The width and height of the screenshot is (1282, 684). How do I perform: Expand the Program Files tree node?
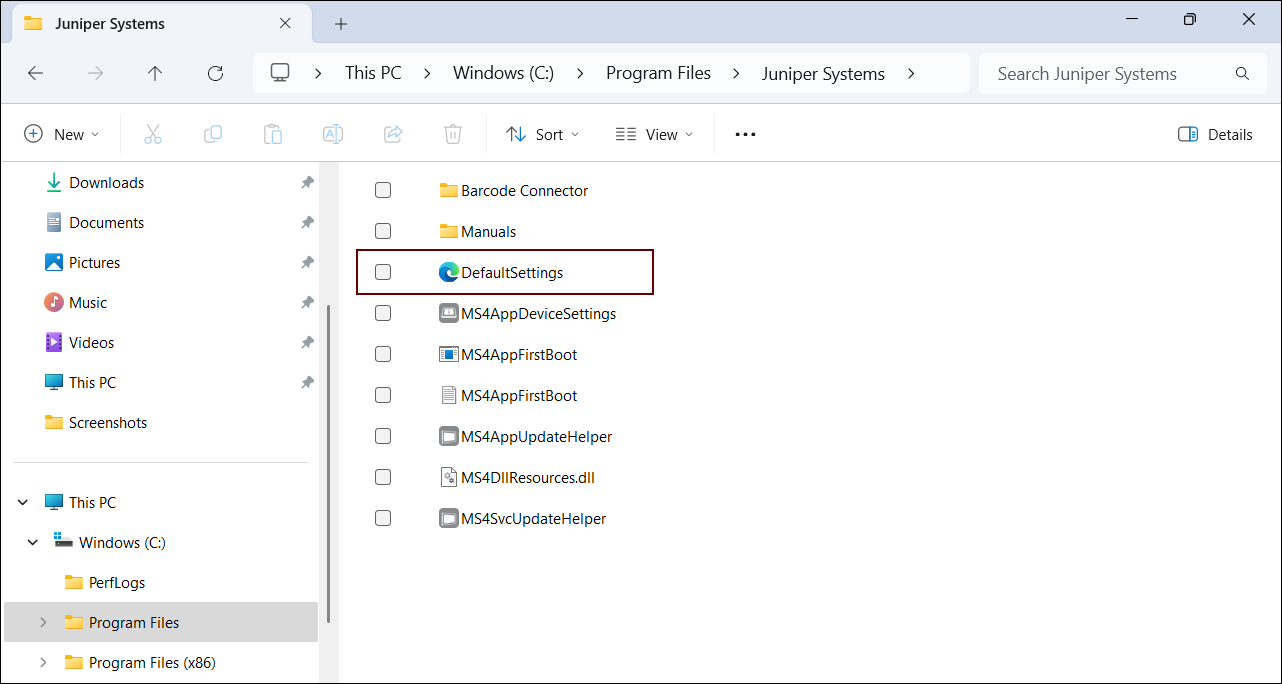tap(43, 622)
